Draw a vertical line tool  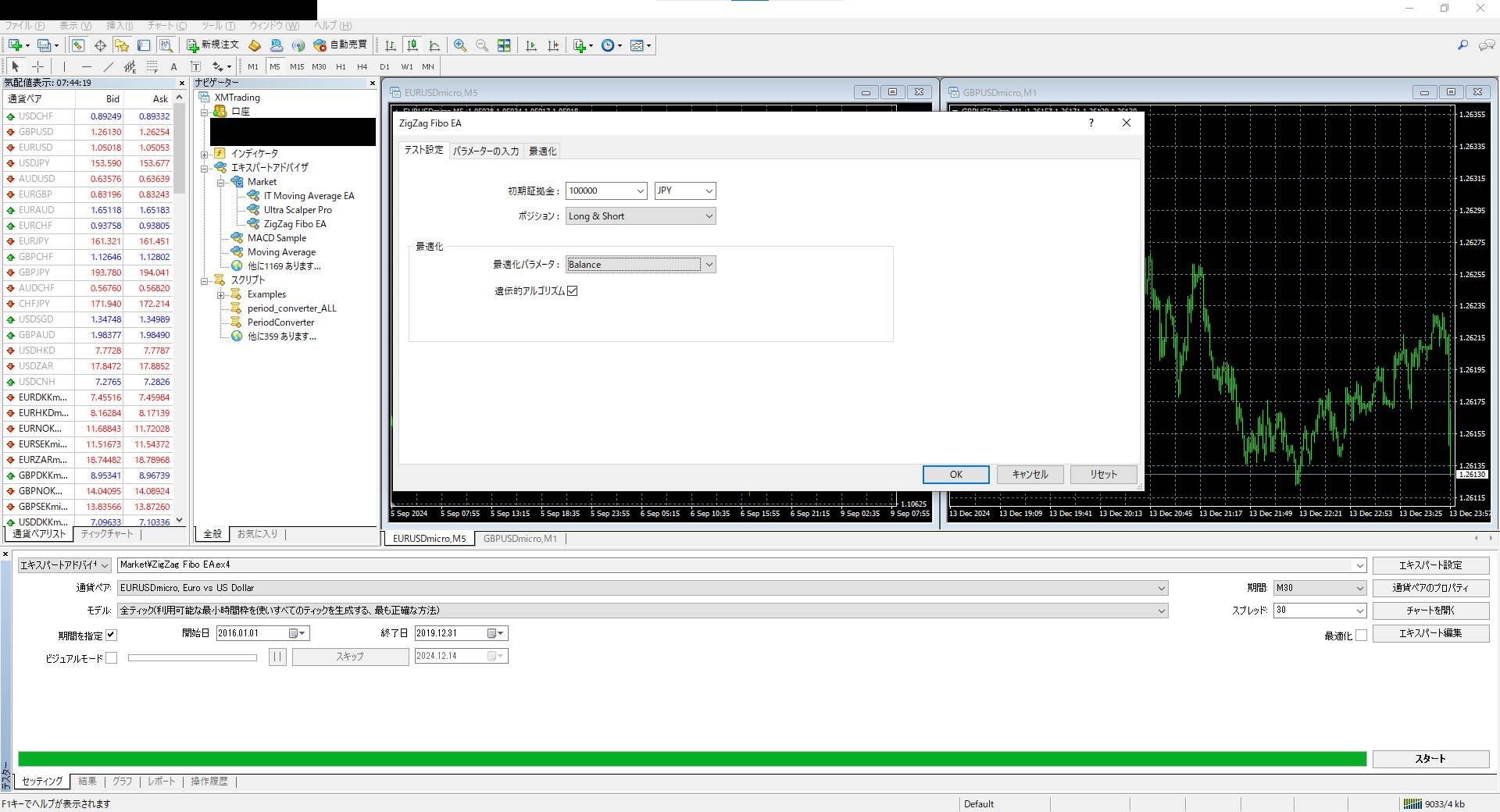click(x=64, y=66)
